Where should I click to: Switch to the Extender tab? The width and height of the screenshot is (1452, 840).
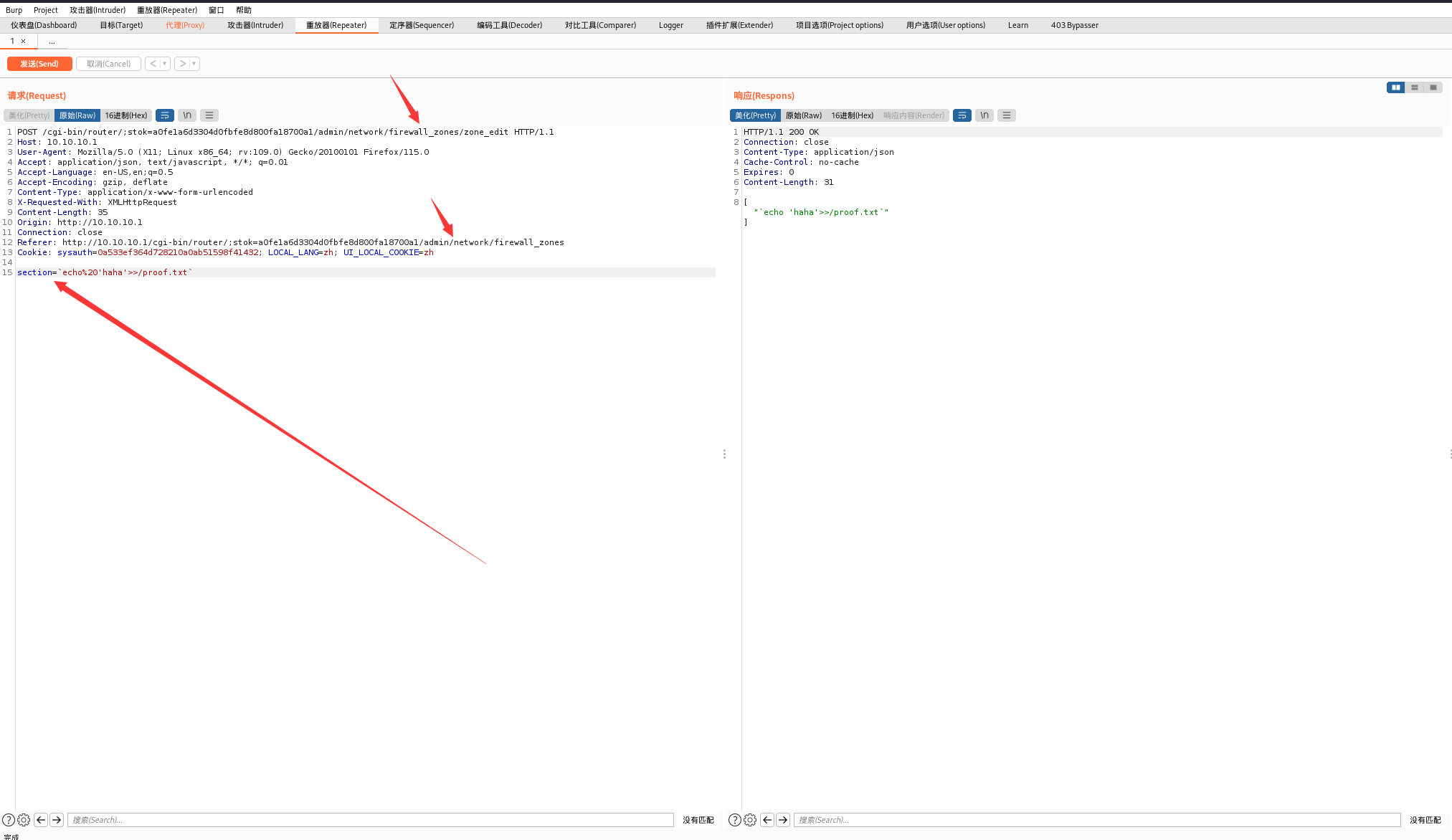click(x=739, y=25)
